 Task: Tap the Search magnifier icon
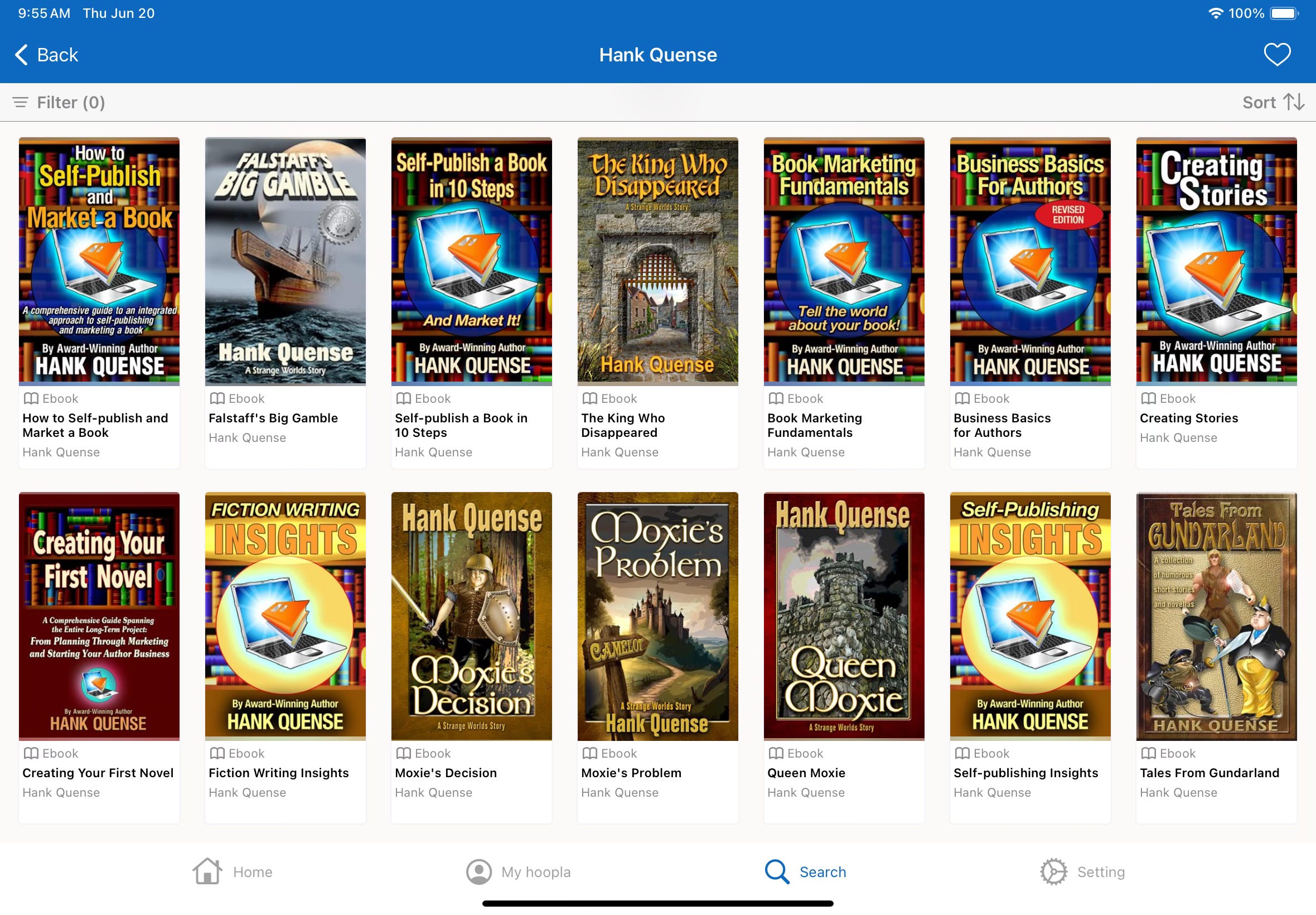777,872
